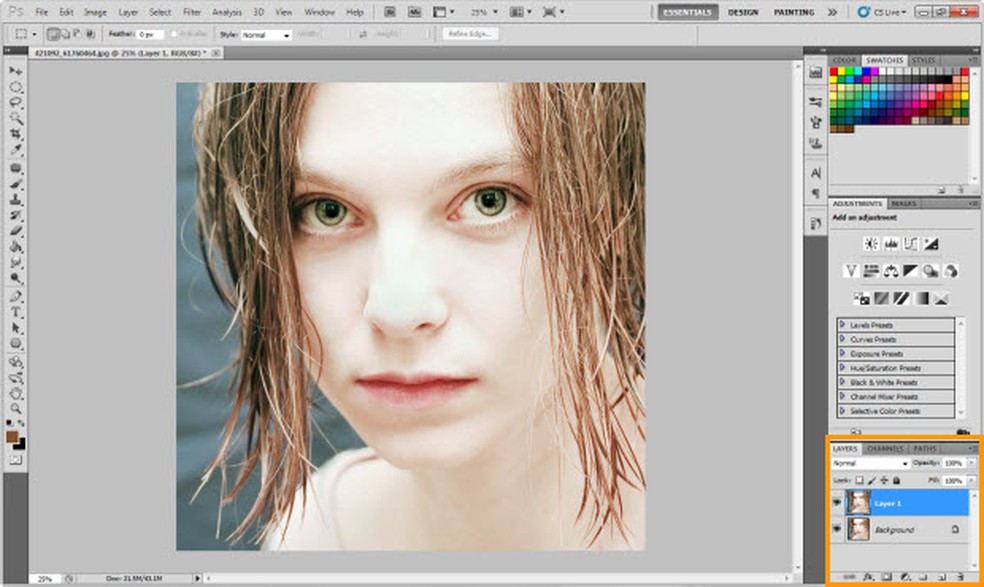Open the Style dropdown in options bar
Viewport: 984px width, 587px height.
click(266, 34)
